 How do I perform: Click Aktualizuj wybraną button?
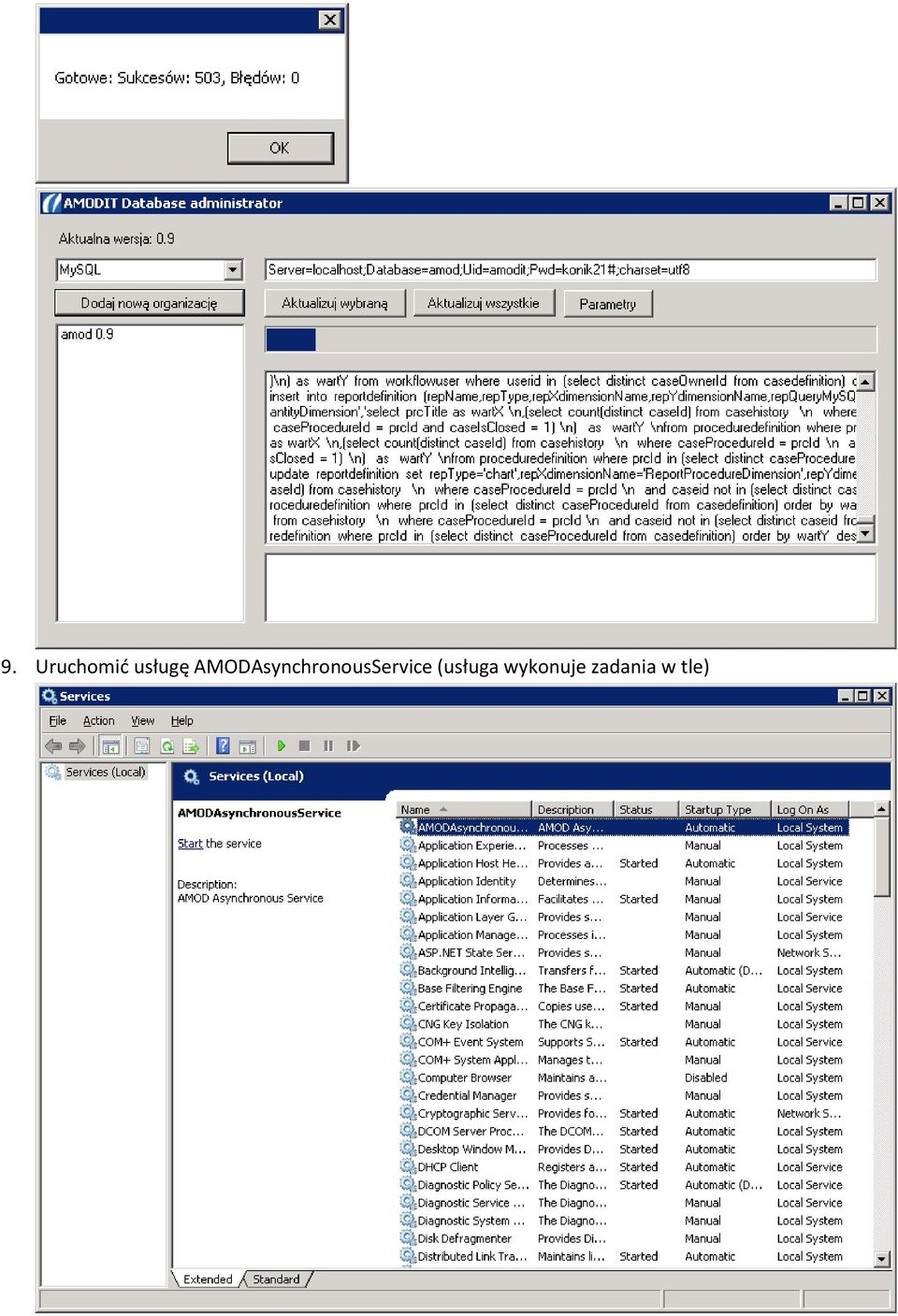tap(335, 303)
